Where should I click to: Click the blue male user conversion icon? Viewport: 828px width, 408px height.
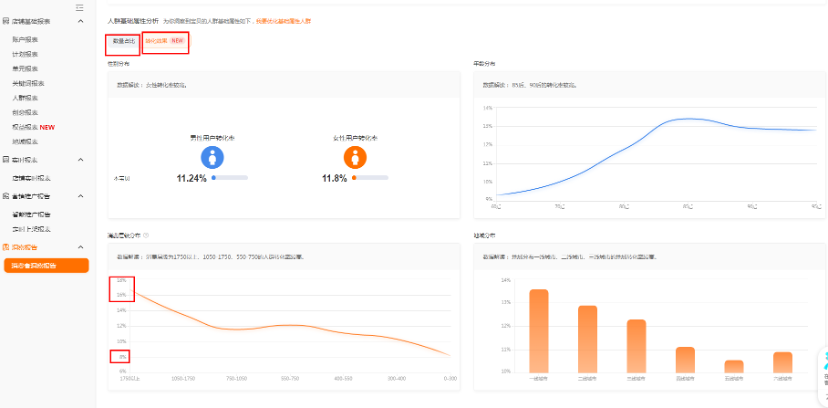[212, 157]
